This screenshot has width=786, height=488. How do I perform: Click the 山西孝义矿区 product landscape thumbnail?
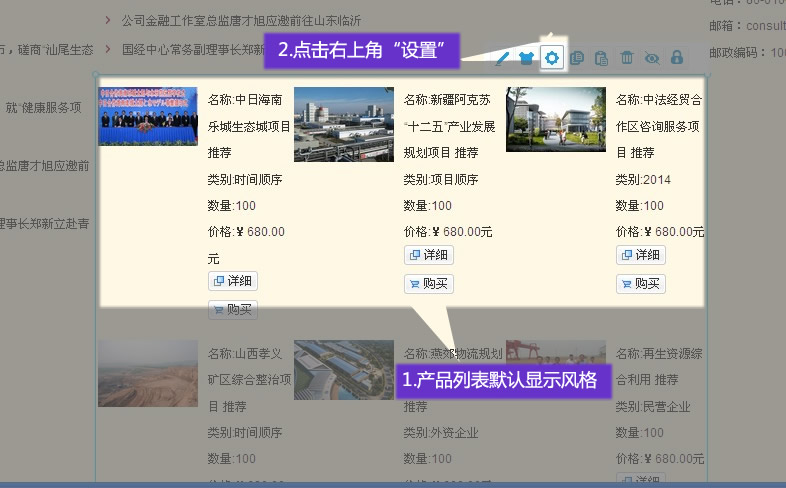tap(148, 373)
